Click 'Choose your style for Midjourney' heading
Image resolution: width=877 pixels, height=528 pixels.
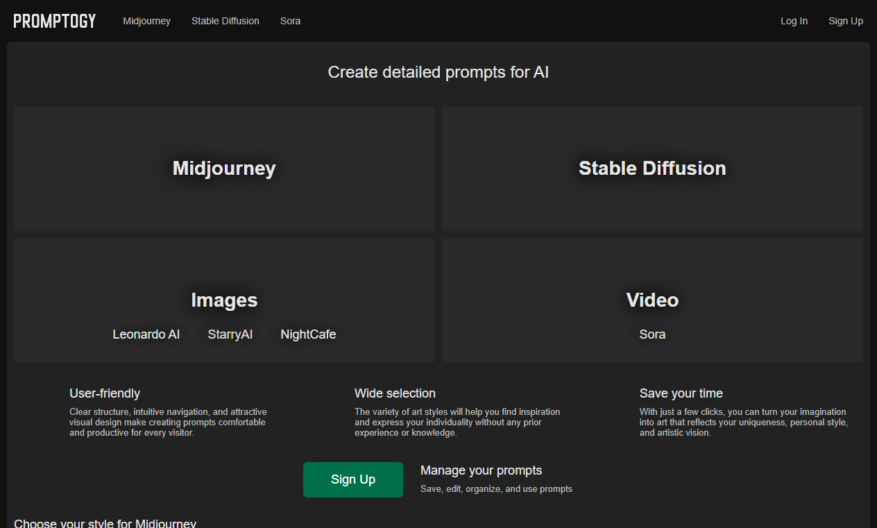click(x=105, y=523)
